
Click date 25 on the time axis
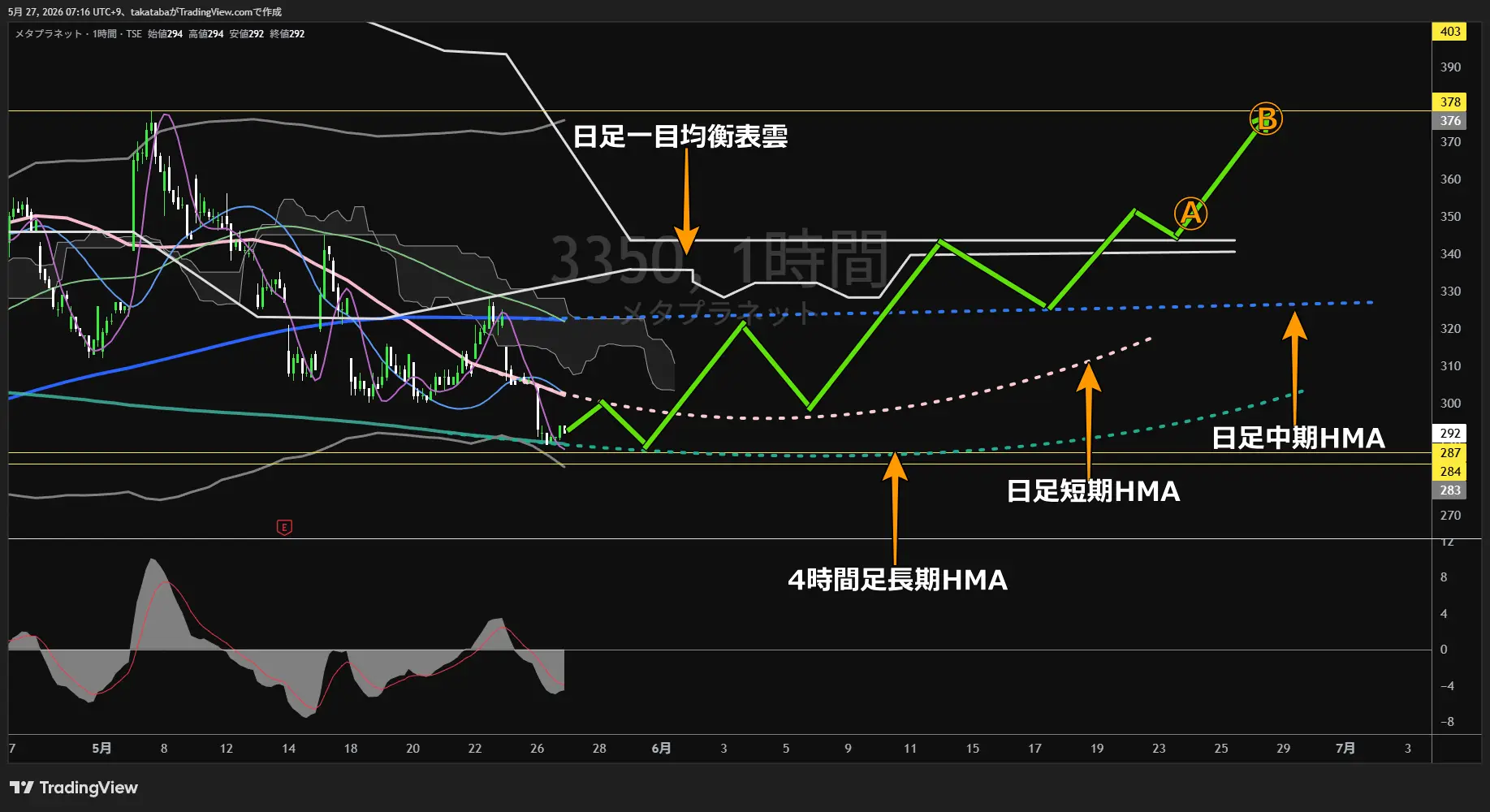pos(1221,749)
